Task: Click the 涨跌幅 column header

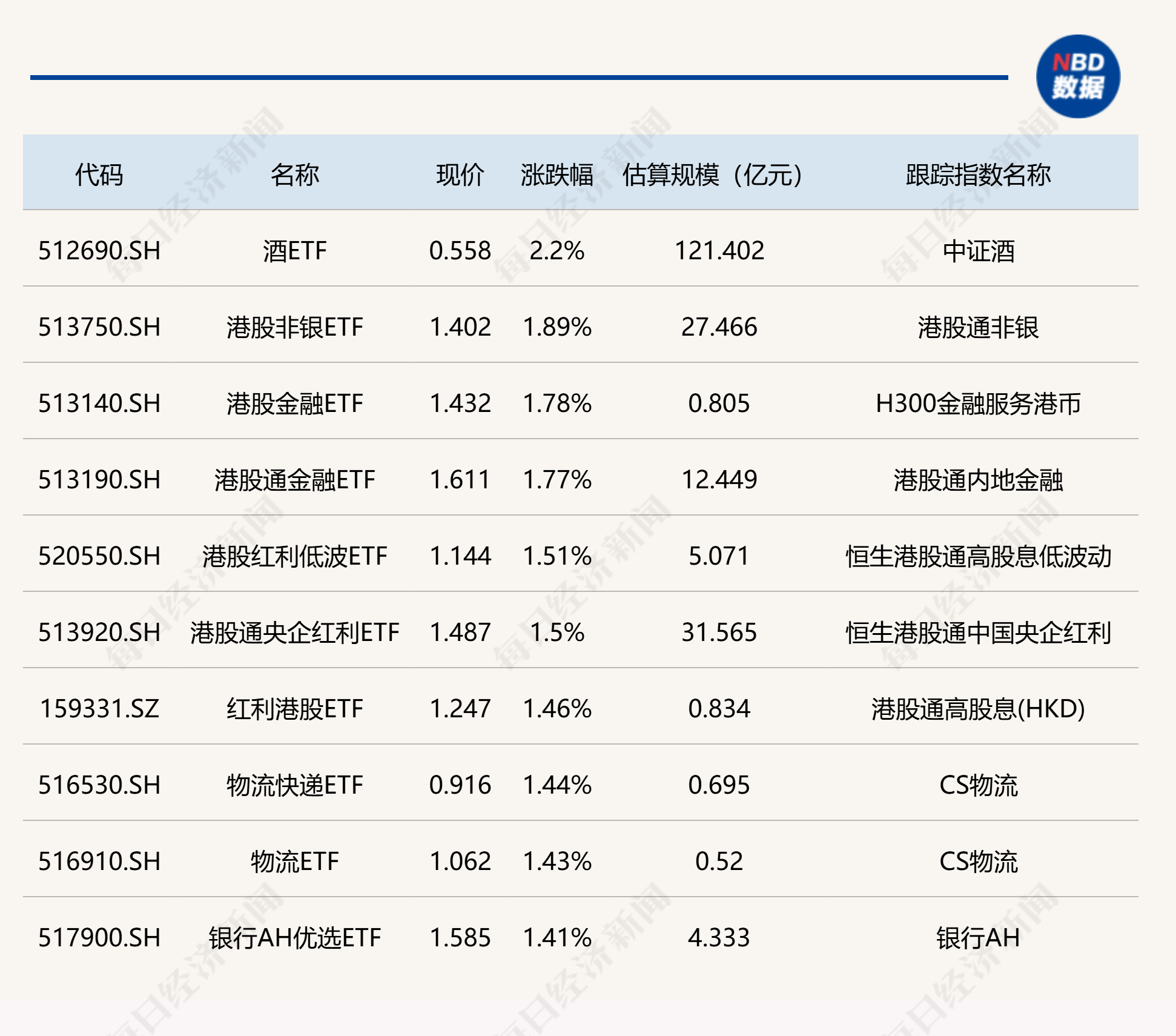Action: click(557, 174)
